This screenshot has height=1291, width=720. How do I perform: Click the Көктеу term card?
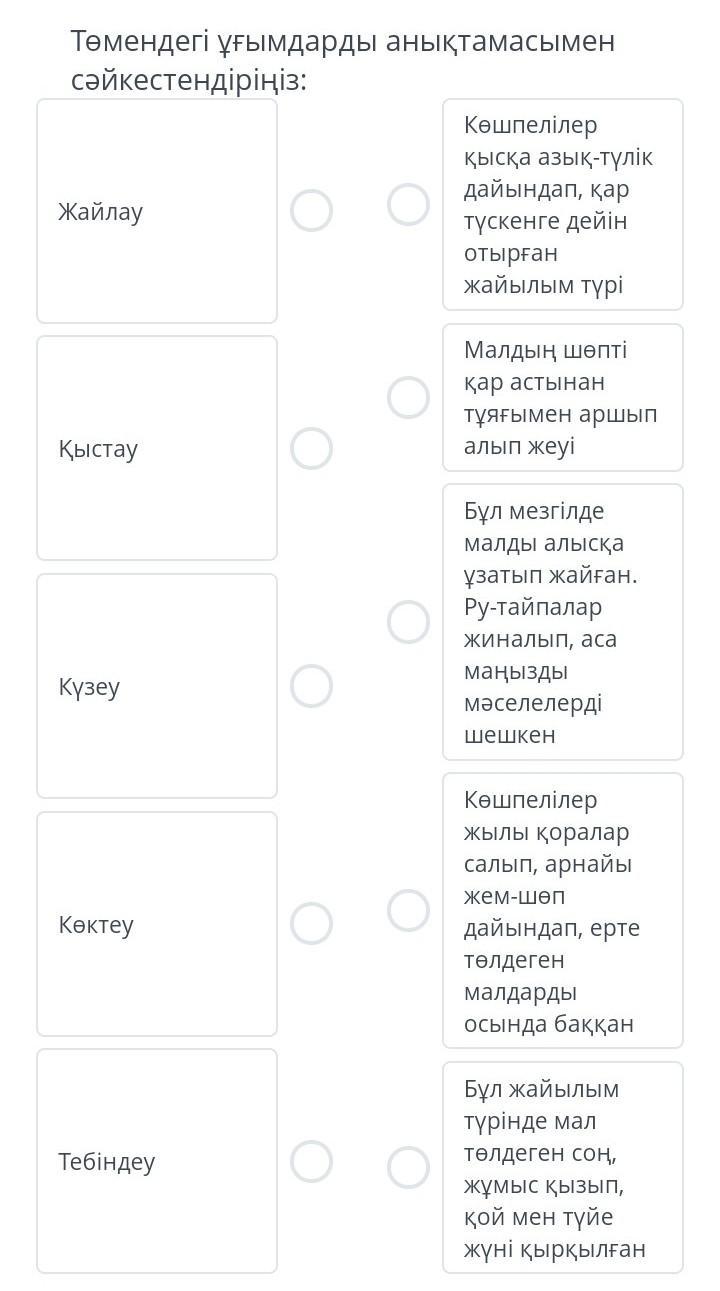coord(157,923)
